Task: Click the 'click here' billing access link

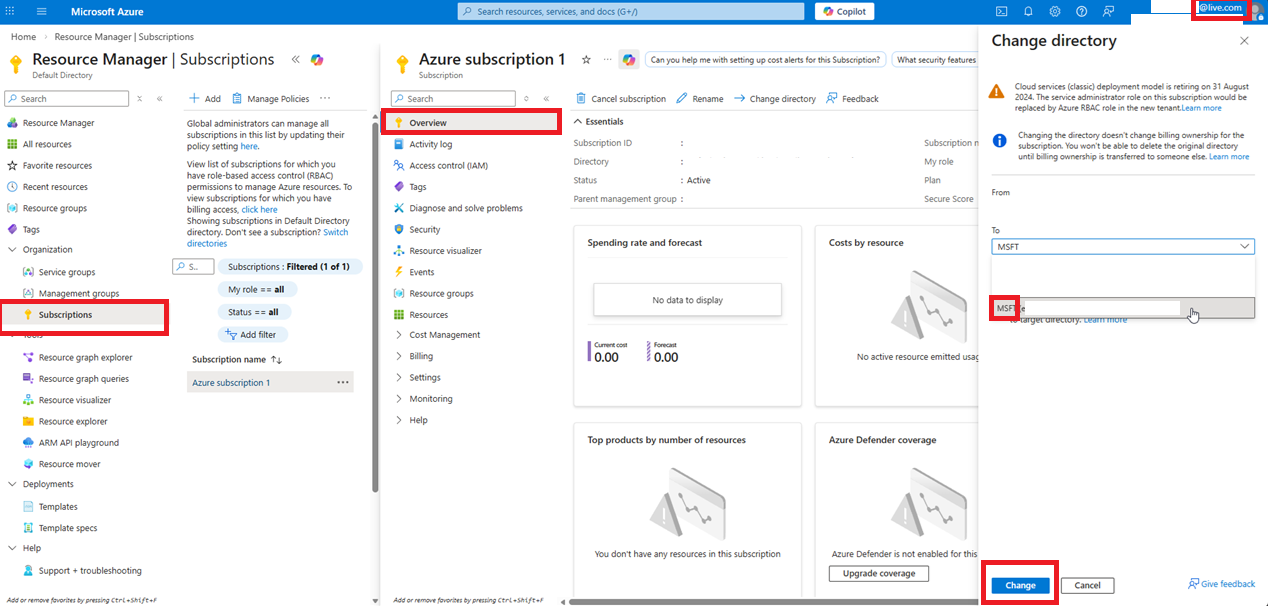Action: (259, 210)
